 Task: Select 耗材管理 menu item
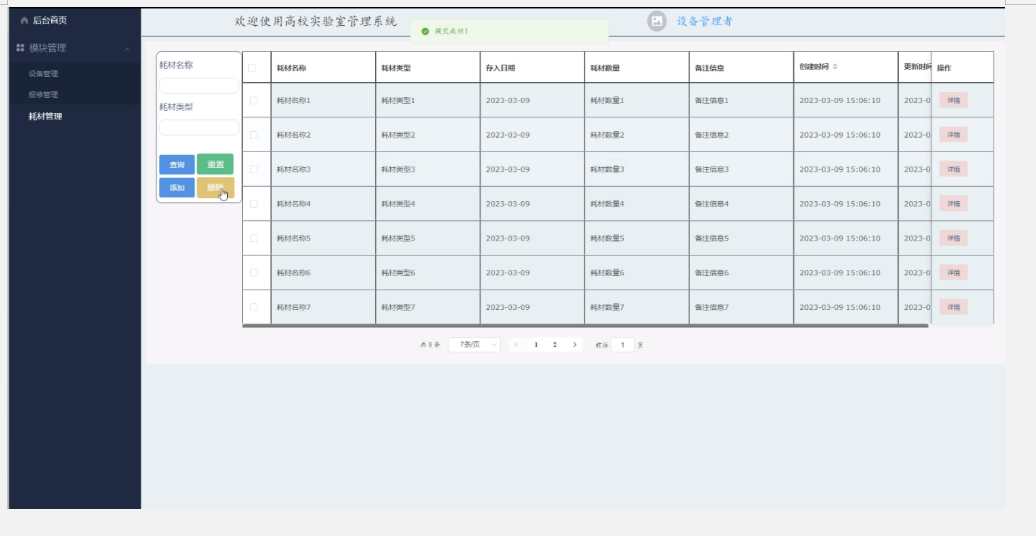pos(45,116)
